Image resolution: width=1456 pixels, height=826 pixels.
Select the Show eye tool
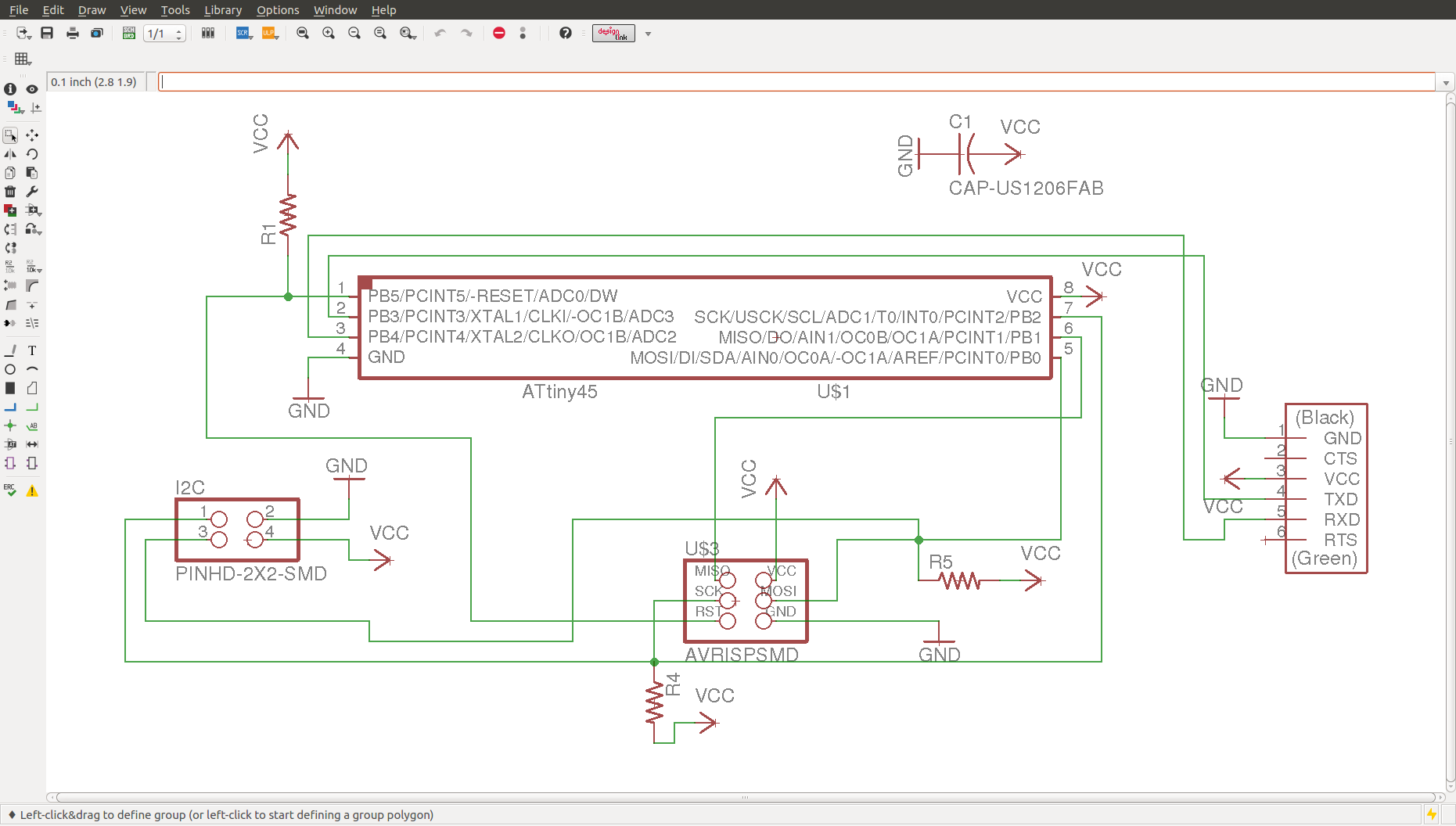[x=32, y=89]
